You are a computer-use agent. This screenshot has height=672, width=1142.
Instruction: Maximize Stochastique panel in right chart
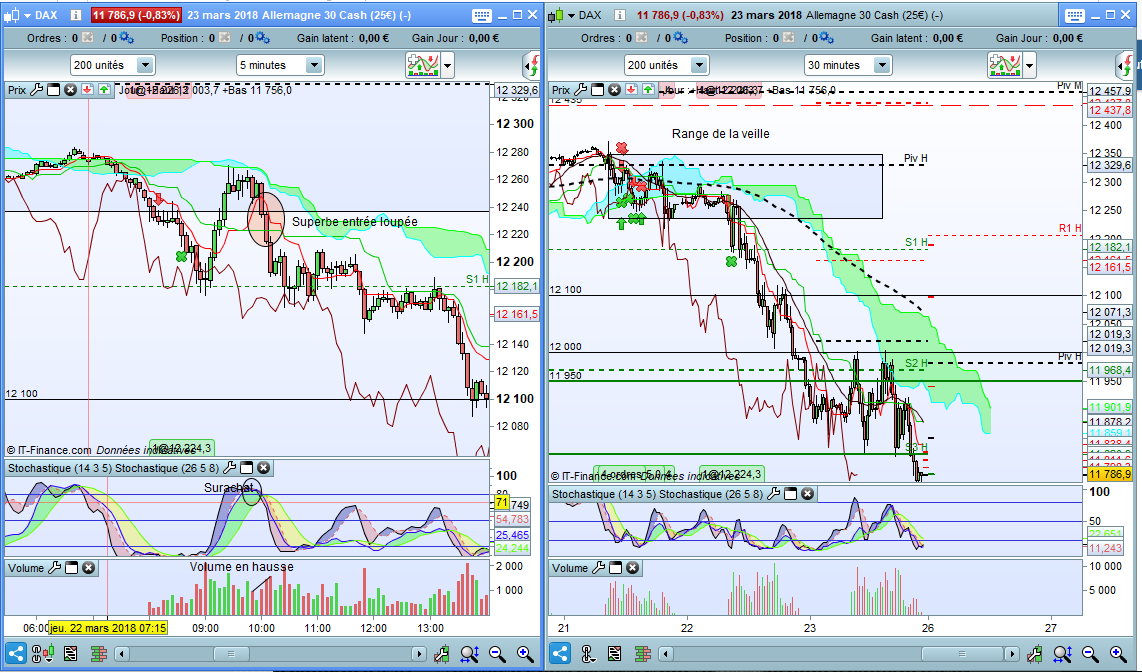[790, 494]
